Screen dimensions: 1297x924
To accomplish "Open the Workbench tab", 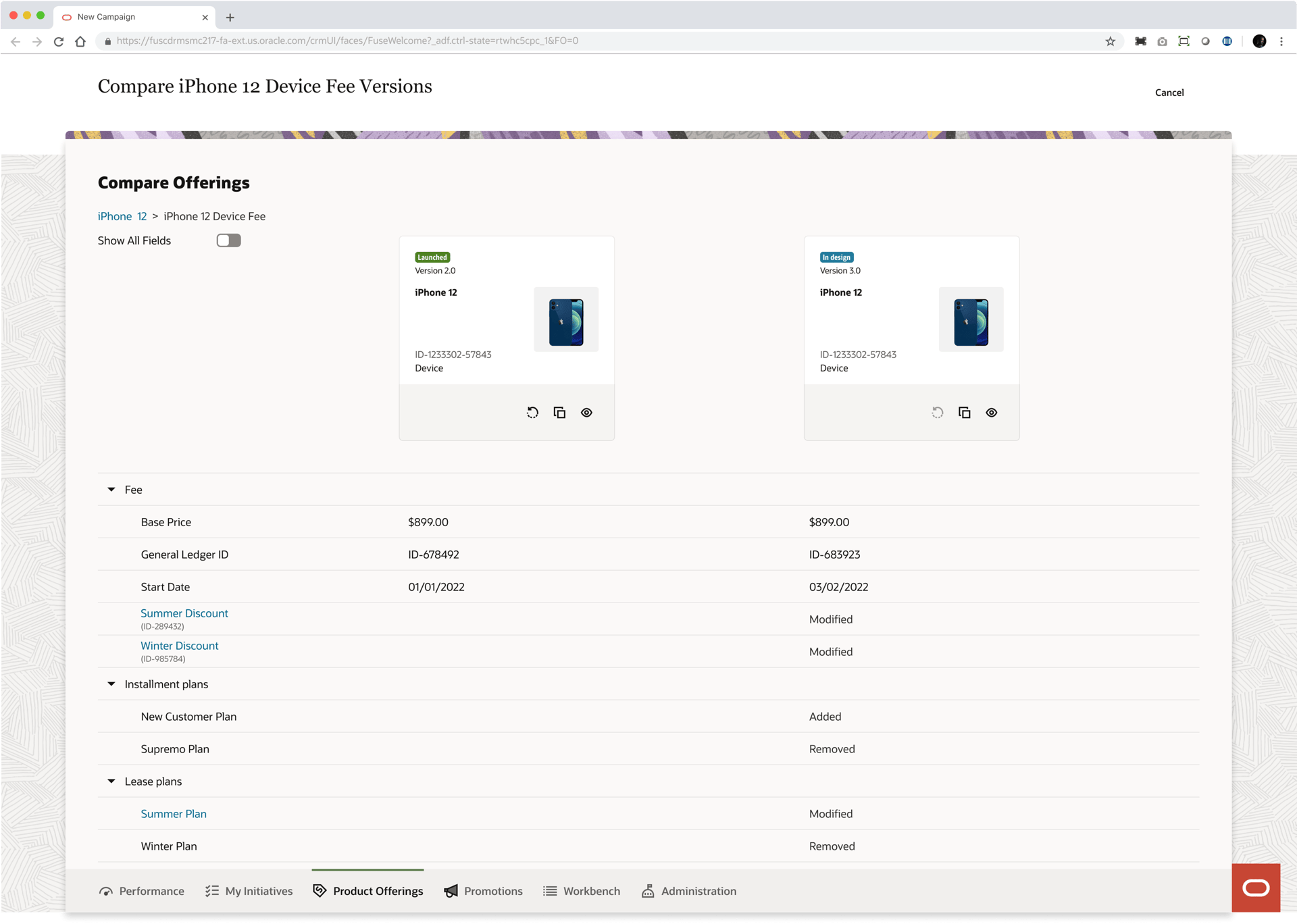I will click(582, 891).
